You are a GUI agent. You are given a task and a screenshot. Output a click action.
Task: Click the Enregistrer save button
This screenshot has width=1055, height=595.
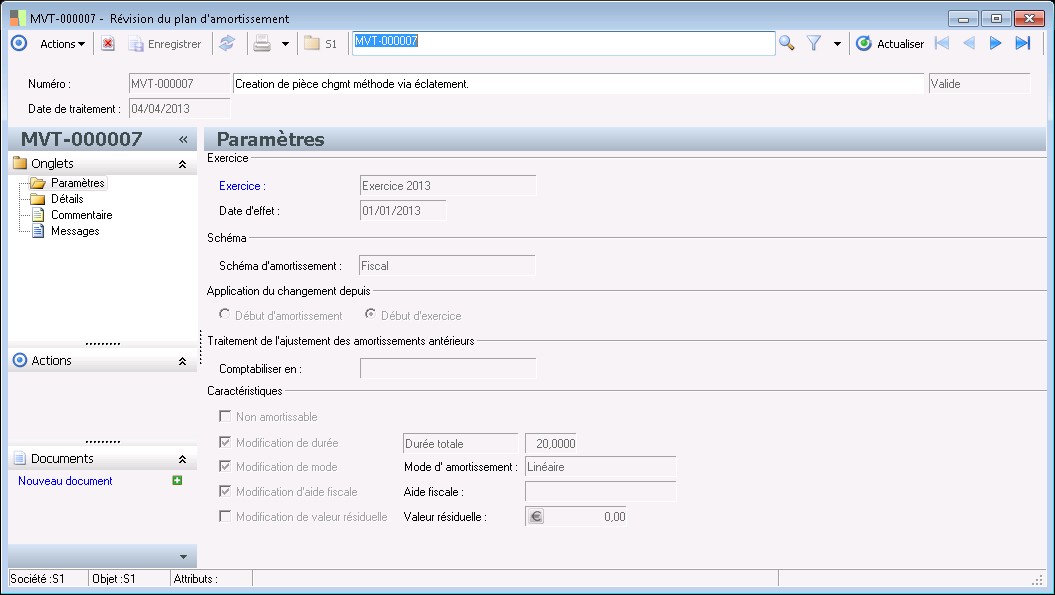[166, 44]
